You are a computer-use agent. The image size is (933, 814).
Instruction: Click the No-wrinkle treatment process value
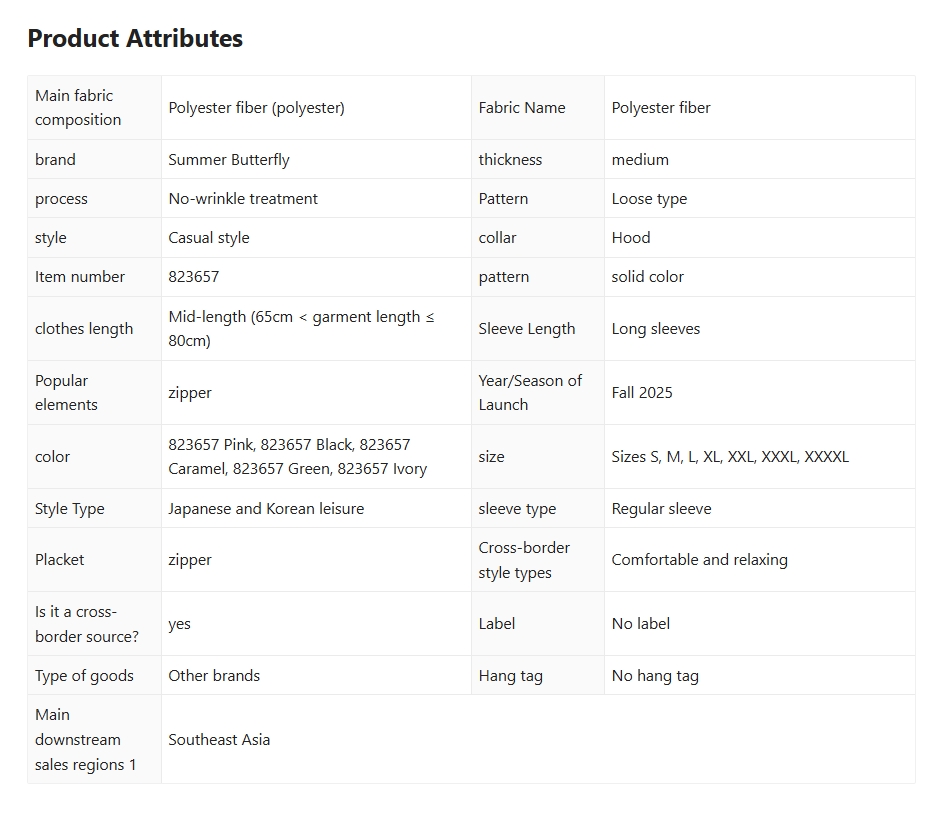click(x=243, y=199)
